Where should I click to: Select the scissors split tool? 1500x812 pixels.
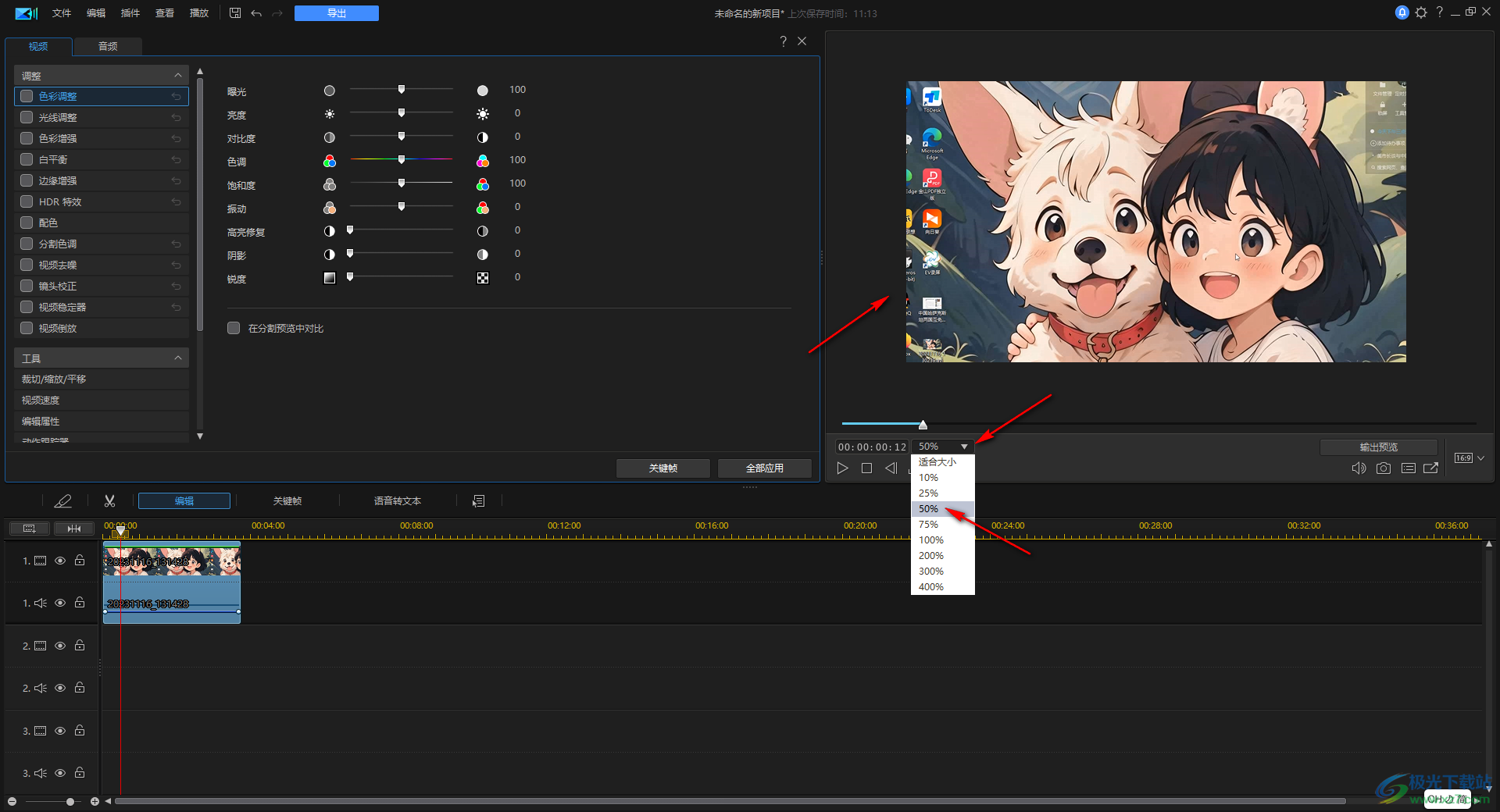(x=109, y=501)
